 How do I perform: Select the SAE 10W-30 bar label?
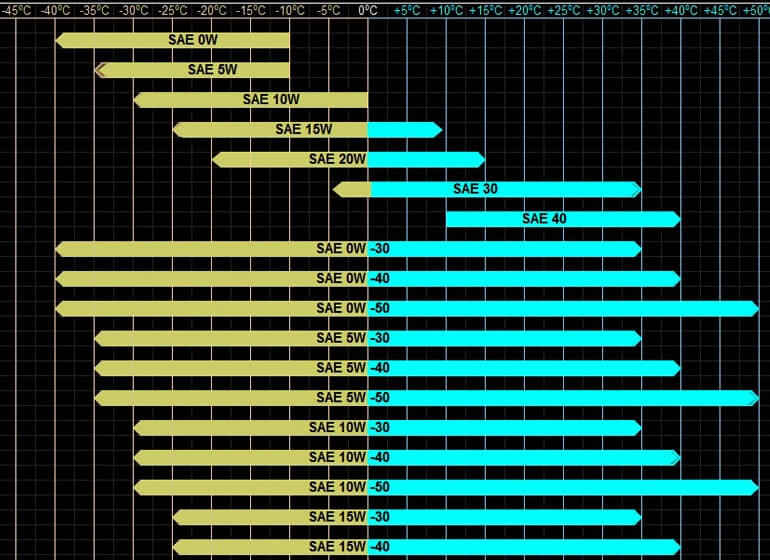[x=349, y=428]
